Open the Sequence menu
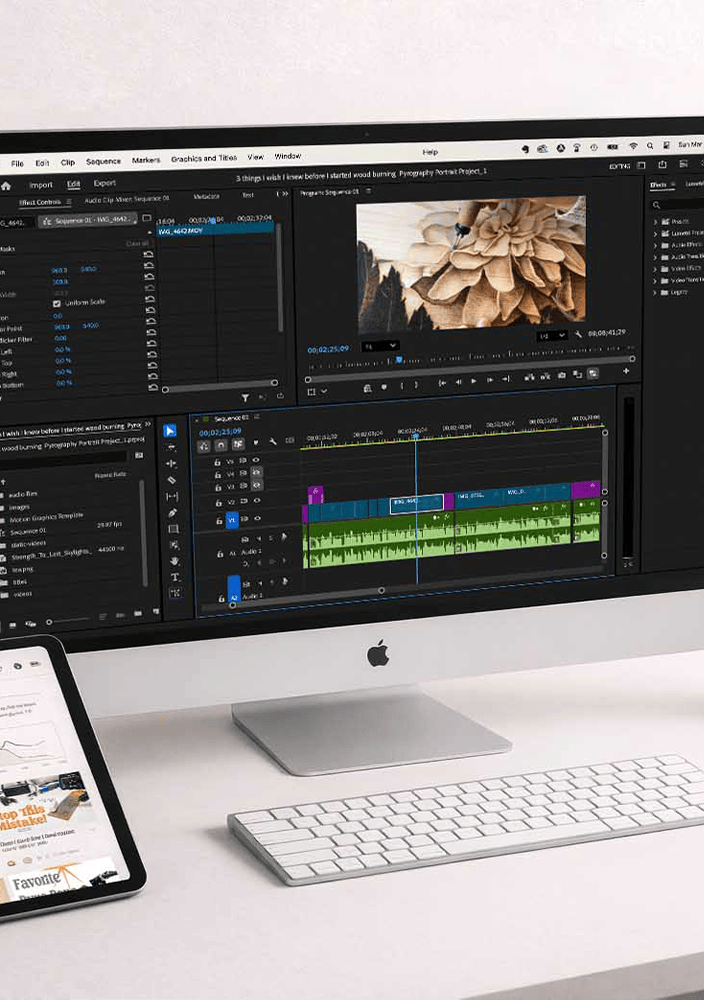The image size is (704, 1000). 103,161
